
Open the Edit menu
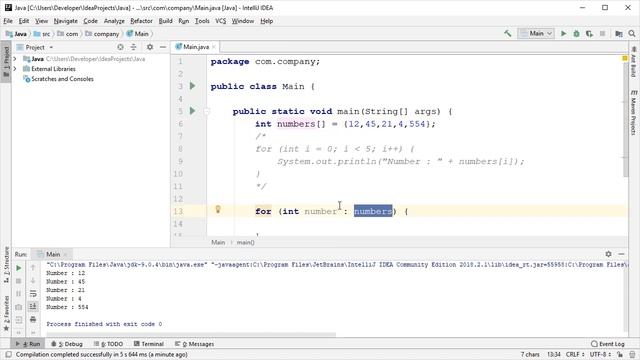[x=24, y=21]
